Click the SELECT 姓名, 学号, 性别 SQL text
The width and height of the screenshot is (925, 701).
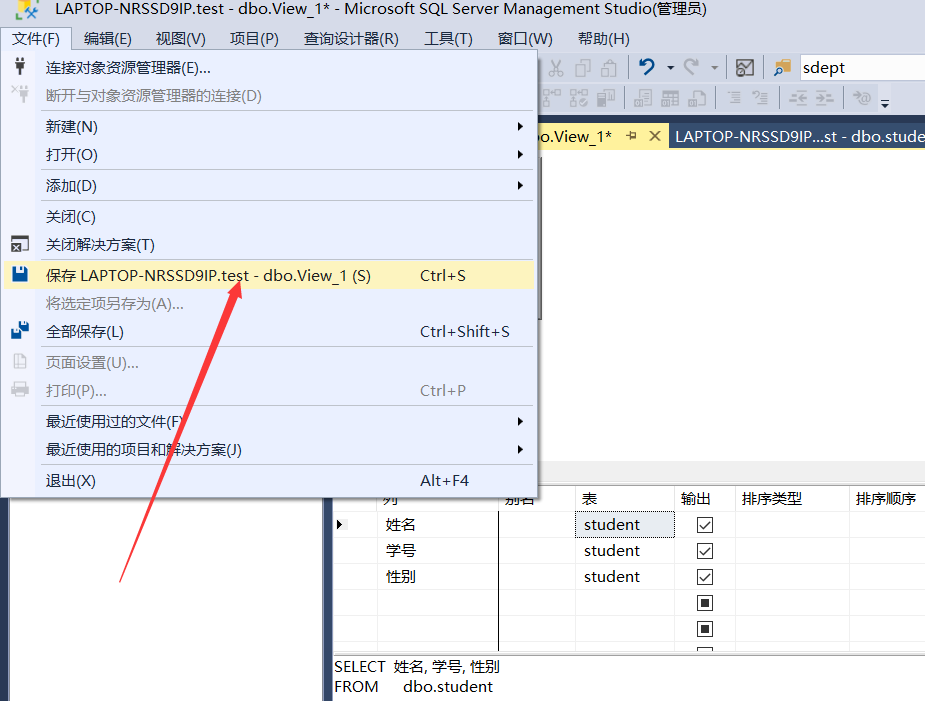click(x=417, y=667)
